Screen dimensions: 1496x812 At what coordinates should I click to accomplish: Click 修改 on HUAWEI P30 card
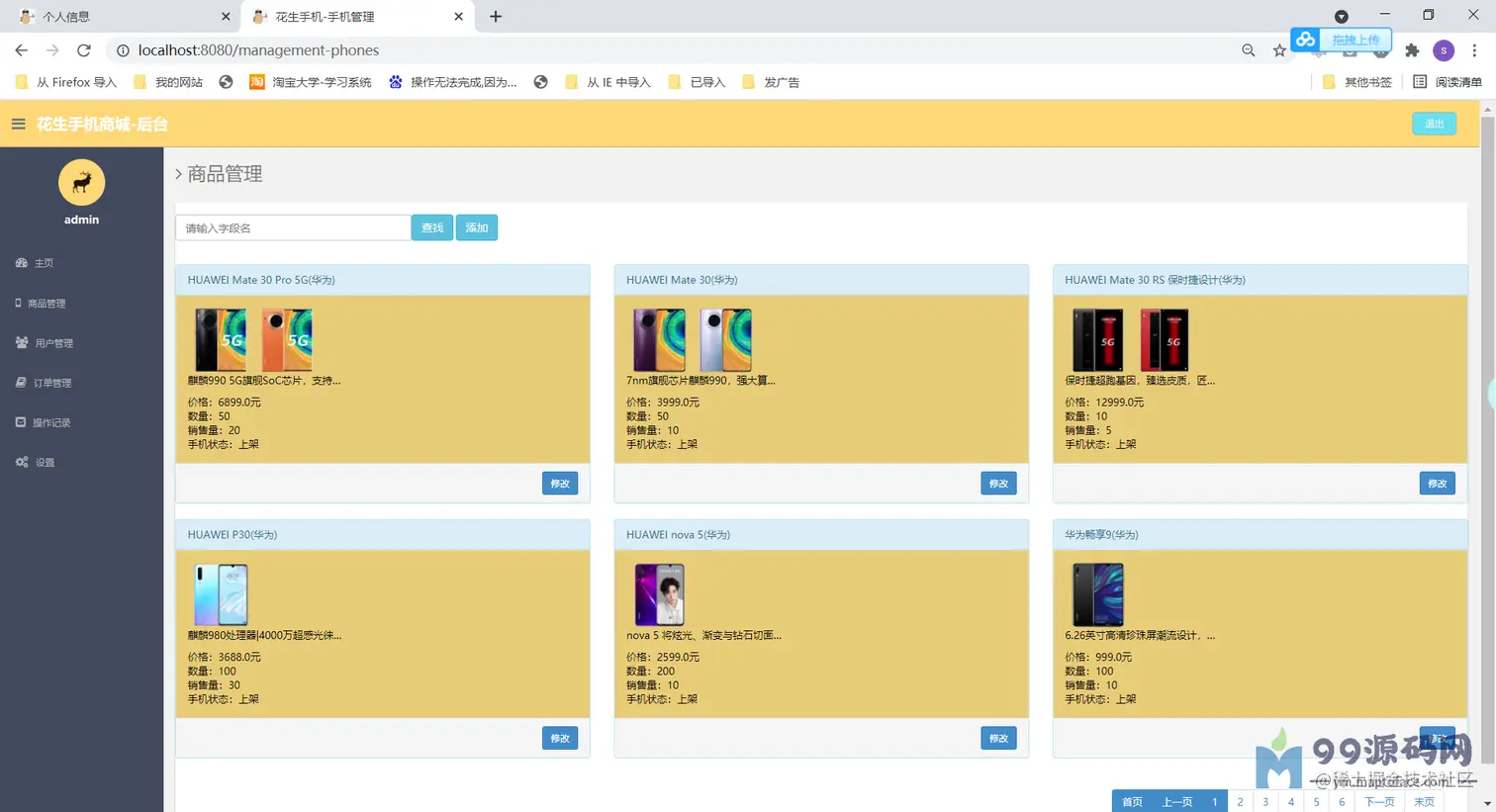(x=560, y=738)
